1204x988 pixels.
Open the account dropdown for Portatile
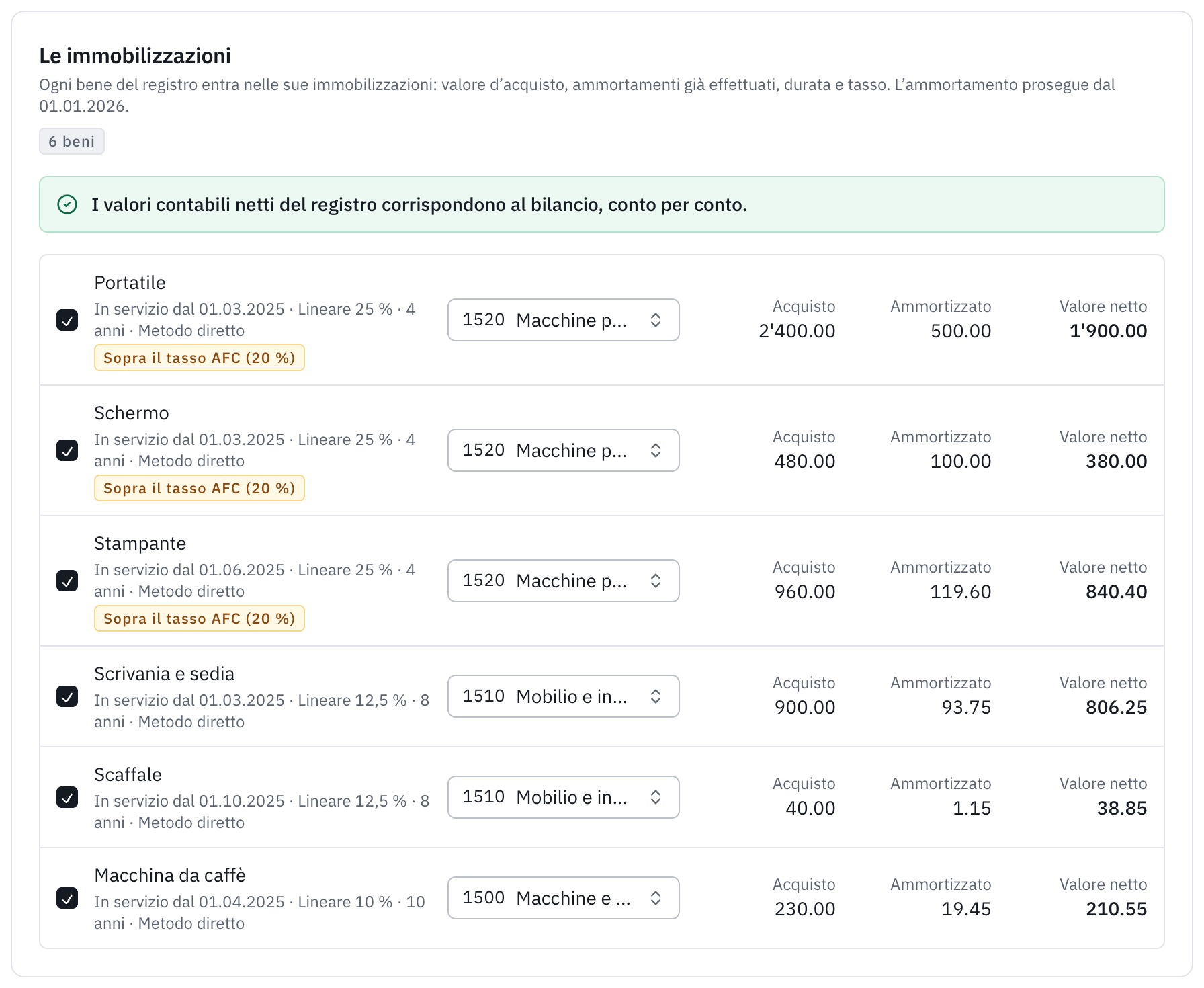564,320
